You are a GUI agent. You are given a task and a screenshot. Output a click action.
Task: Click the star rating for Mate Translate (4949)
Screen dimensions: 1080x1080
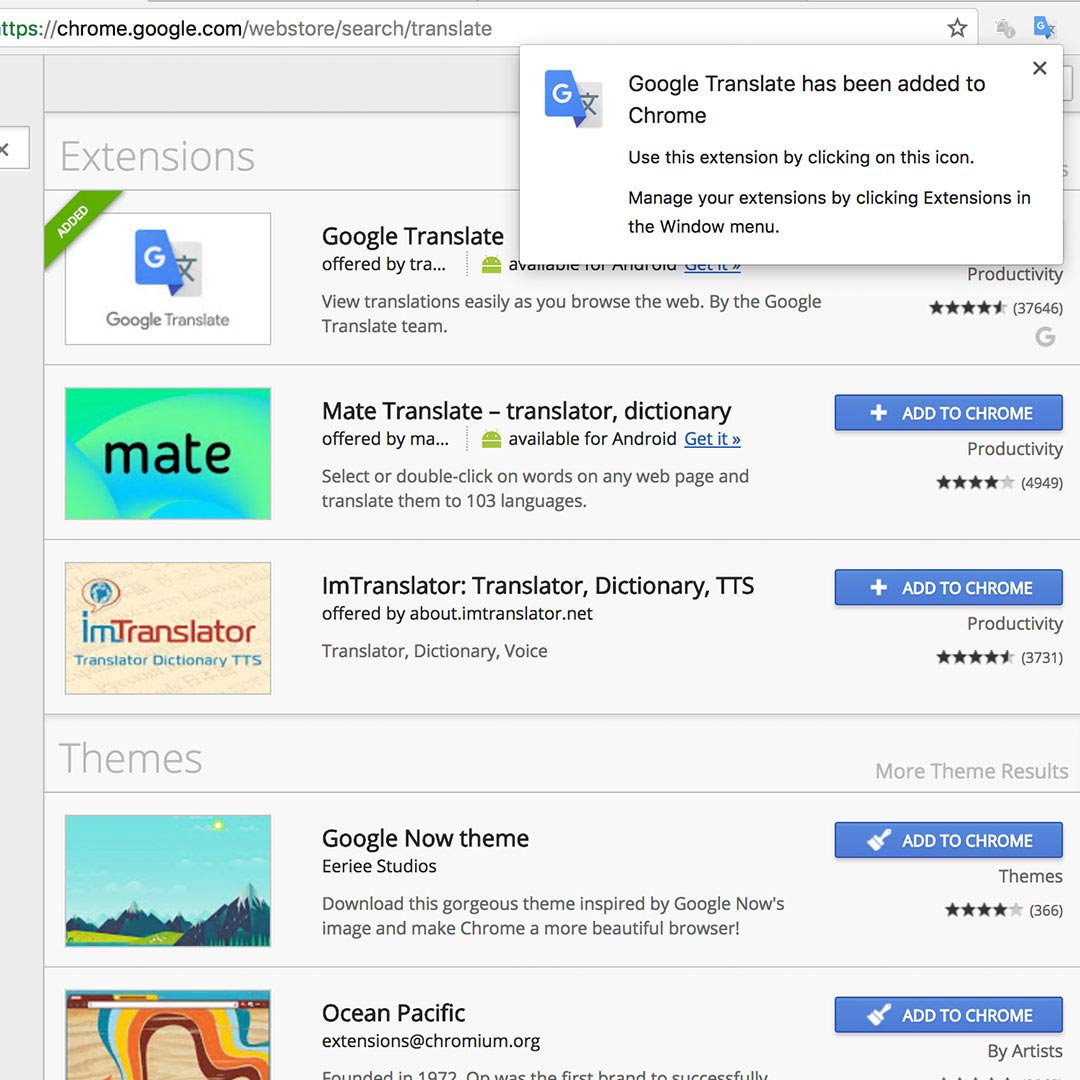[x=975, y=482]
